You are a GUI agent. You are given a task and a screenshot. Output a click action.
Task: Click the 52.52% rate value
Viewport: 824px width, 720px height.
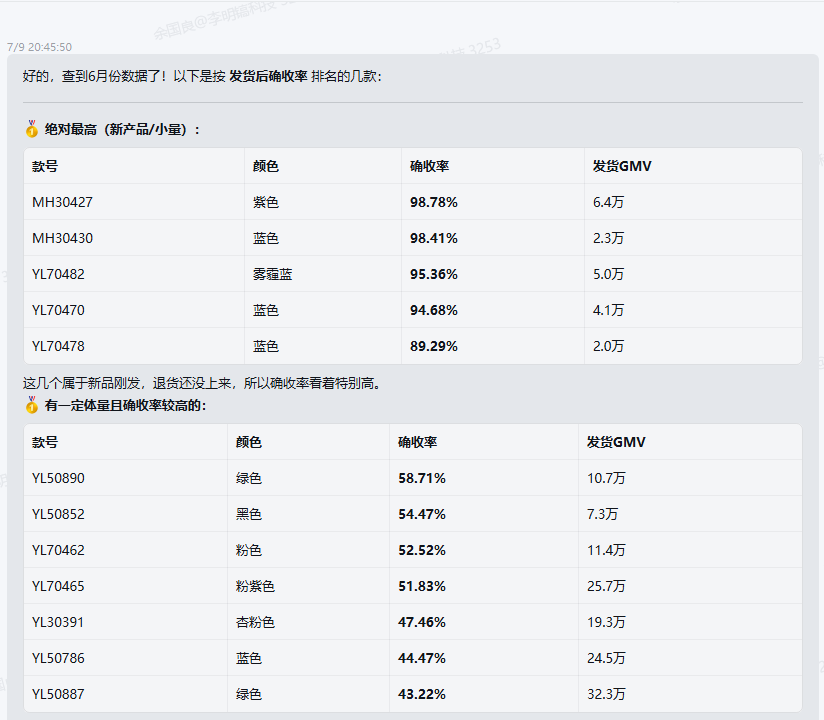421,550
